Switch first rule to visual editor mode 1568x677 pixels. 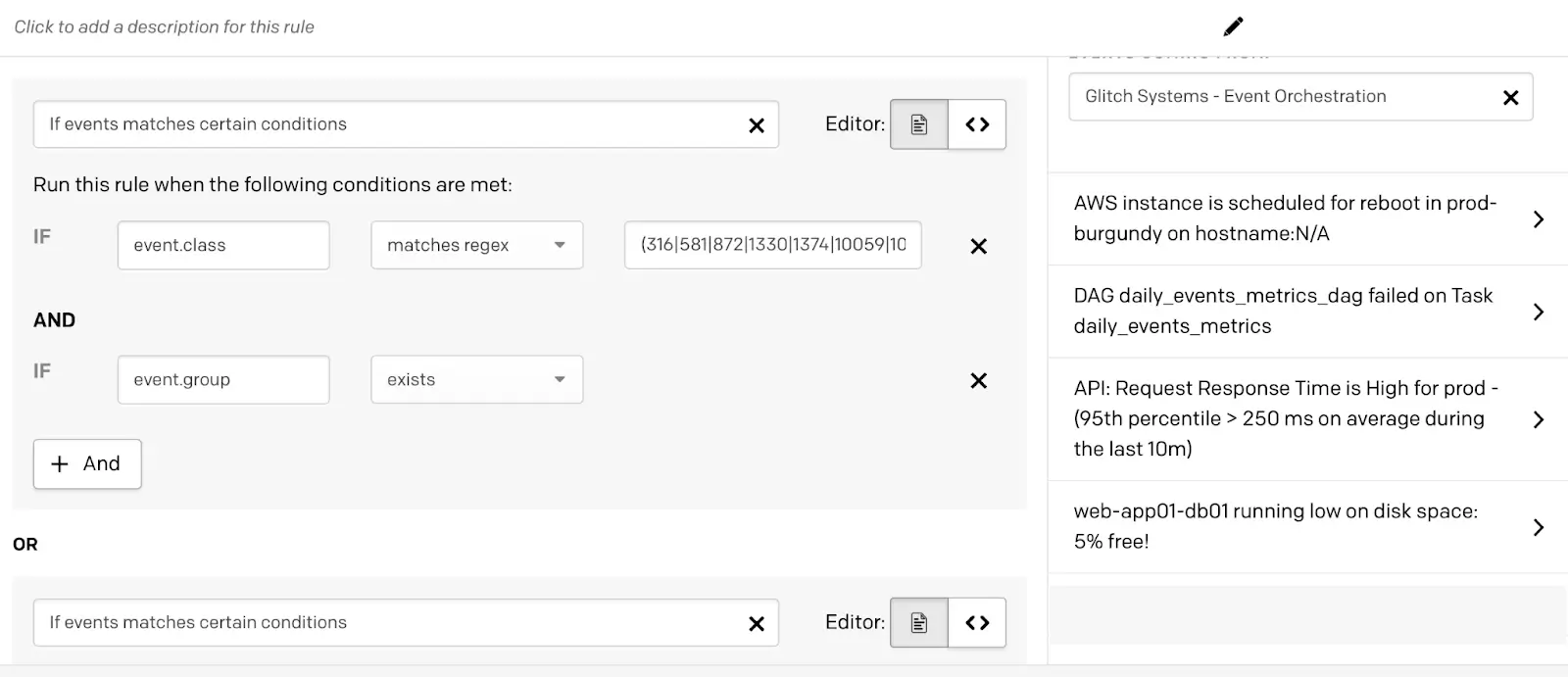(919, 124)
